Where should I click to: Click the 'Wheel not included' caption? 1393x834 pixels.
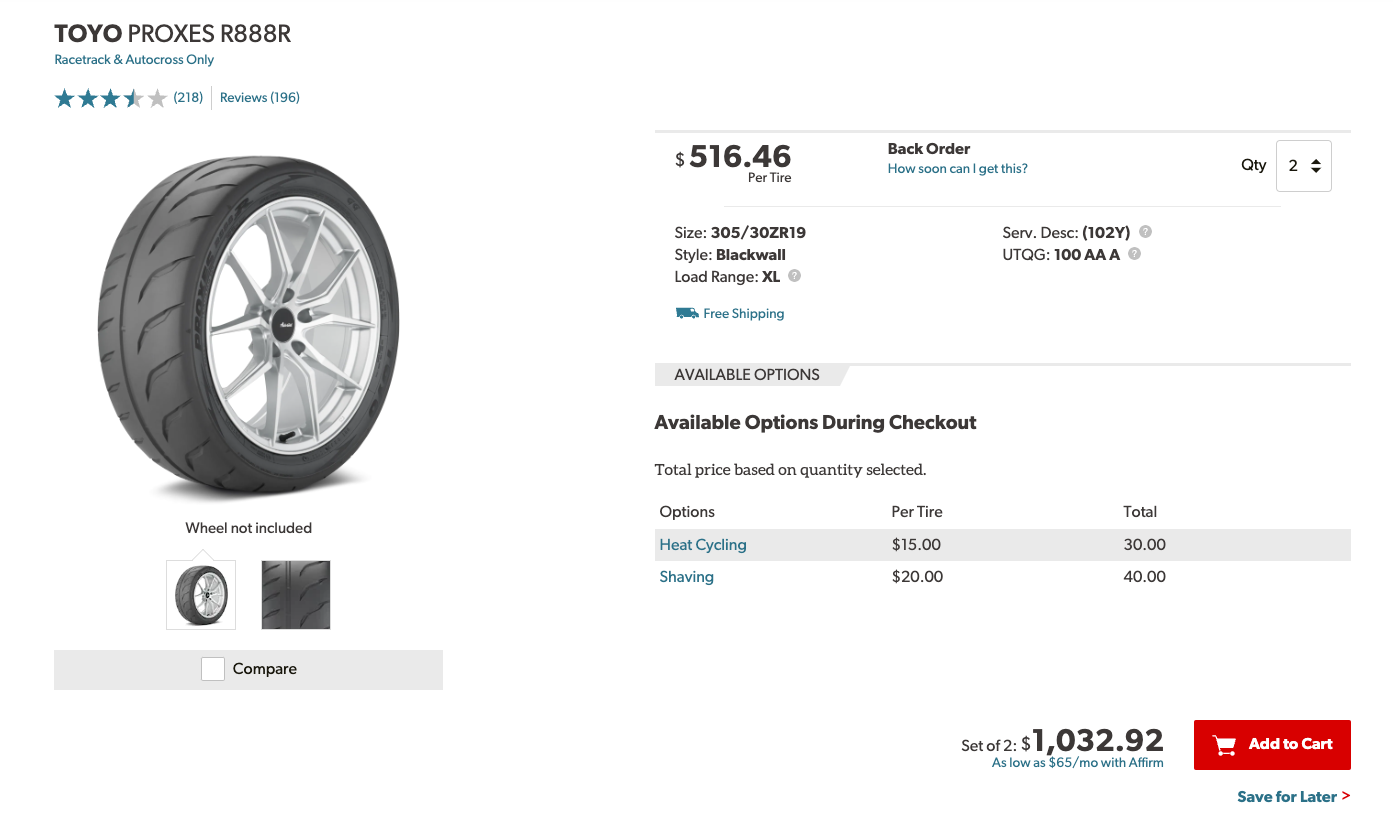coord(249,528)
